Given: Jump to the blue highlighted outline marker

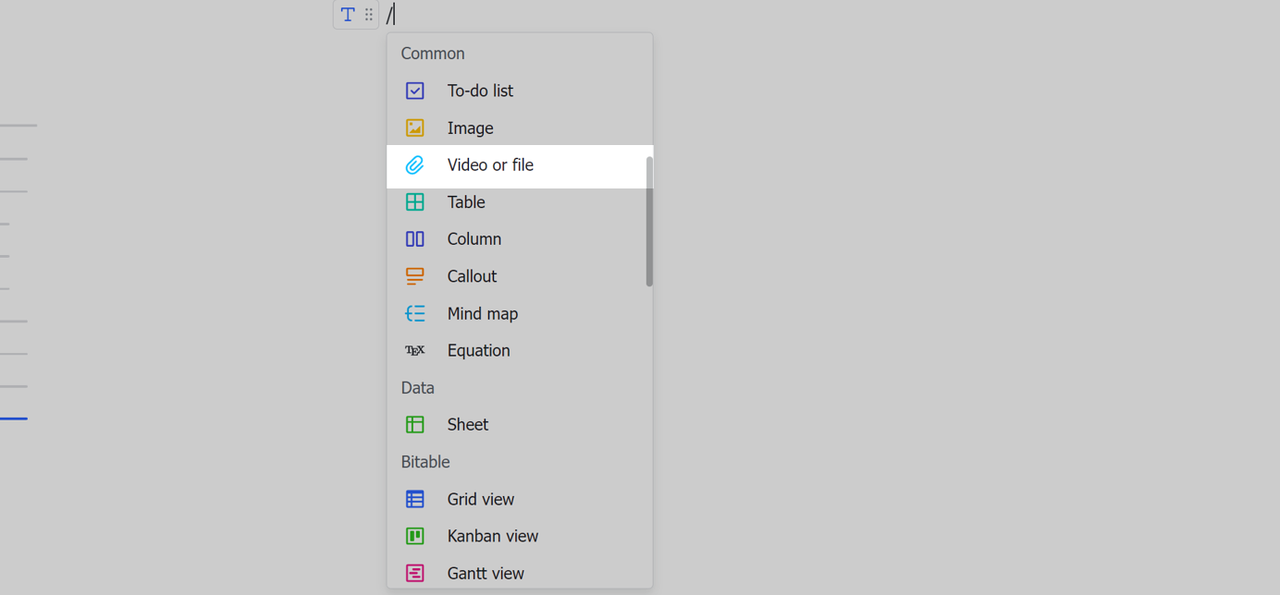Looking at the screenshot, I should click(x=13, y=418).
